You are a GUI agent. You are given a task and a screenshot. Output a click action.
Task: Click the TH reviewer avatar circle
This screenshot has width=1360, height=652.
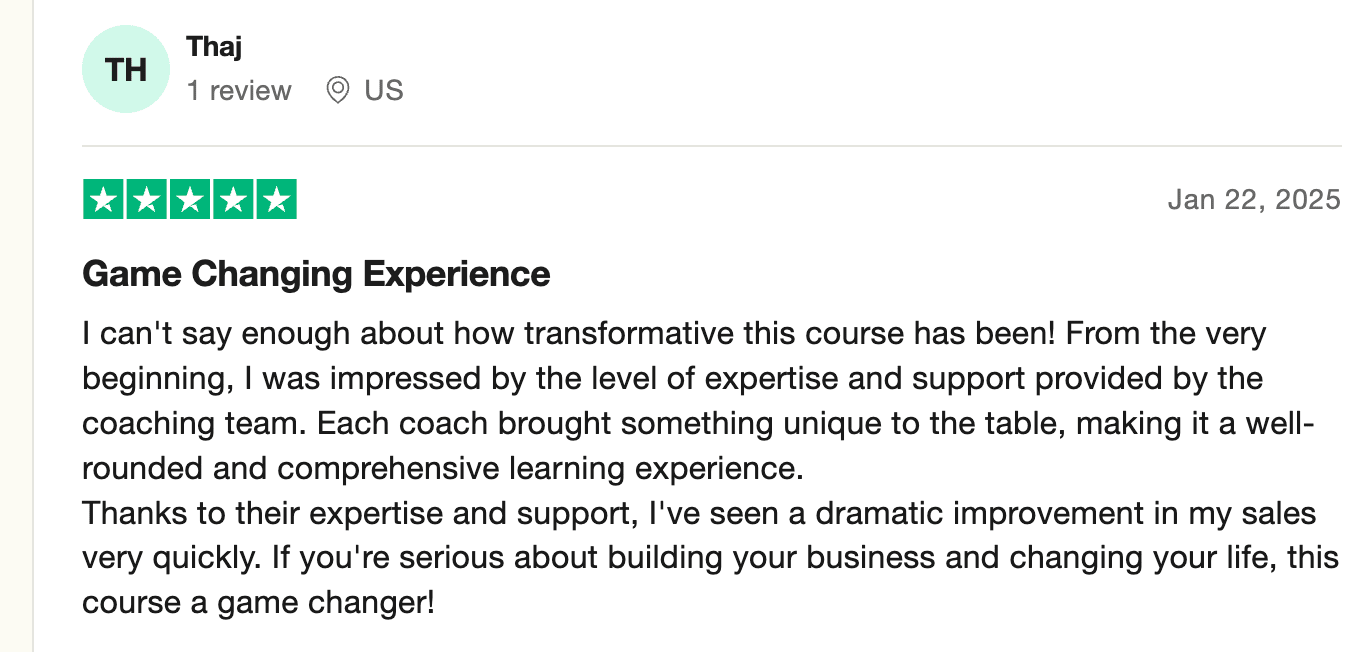click(126, 70)
